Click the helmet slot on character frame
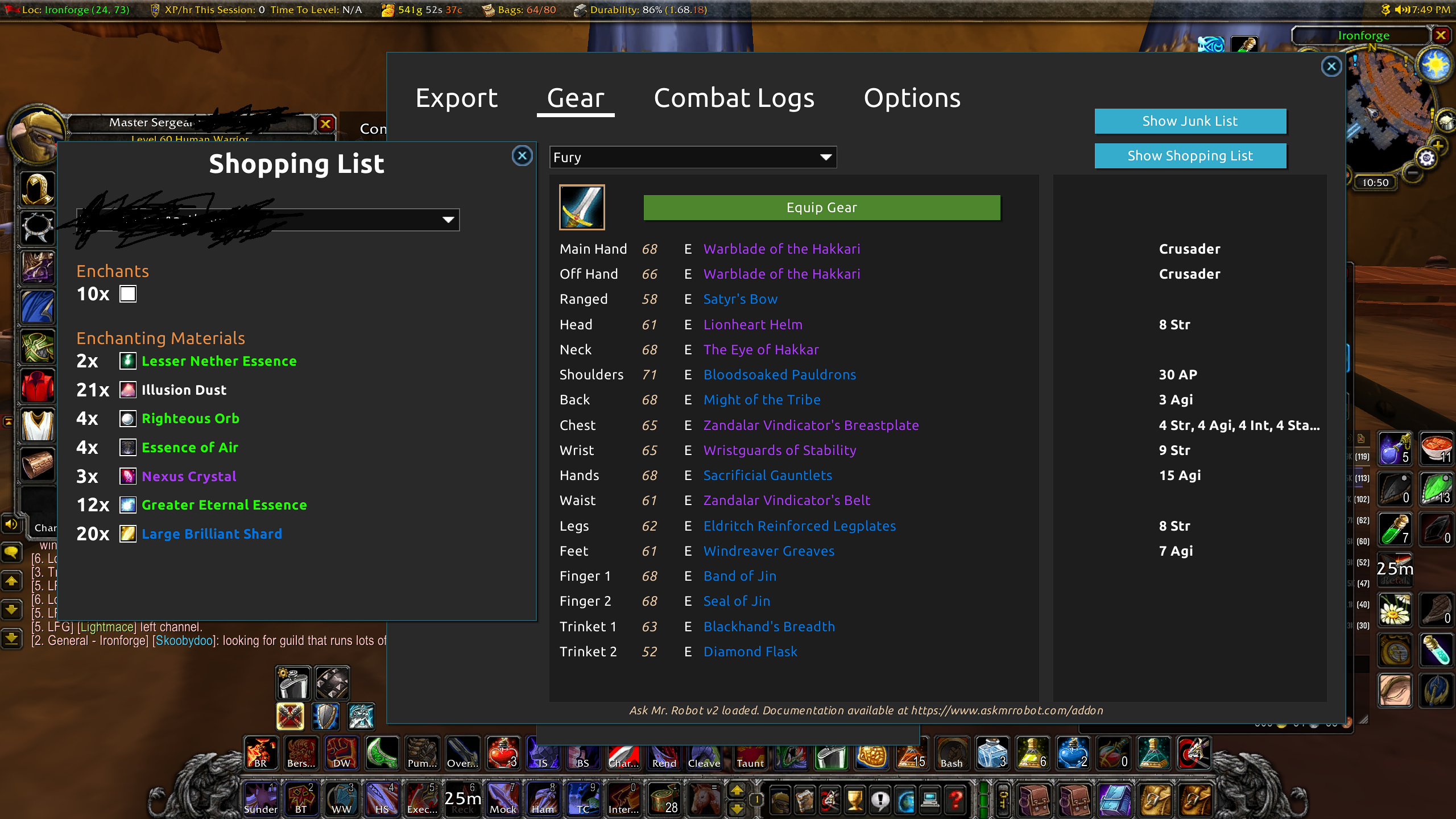This screenshot has width=1456, height=819. click(38, 188)
